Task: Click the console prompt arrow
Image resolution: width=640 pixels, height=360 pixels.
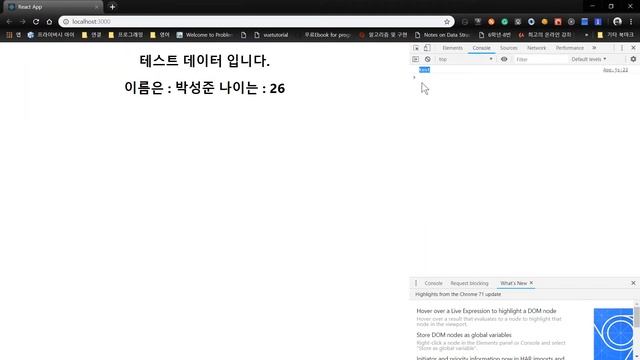Action: coord(414,77)
